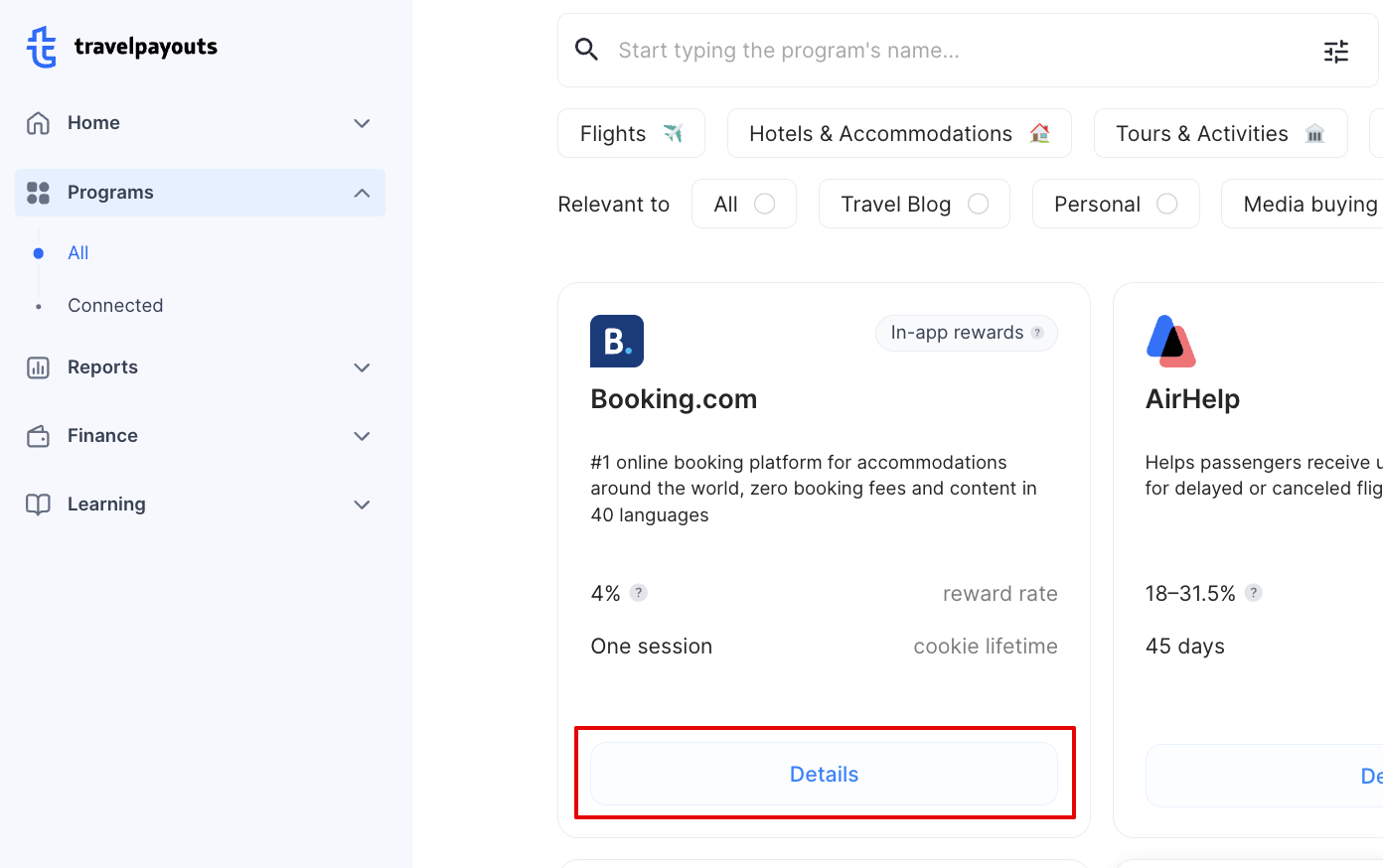Viewport: 1383px width, 868px height.
Task: Click the Finance label in sidebar
Action: pos(102,436)
